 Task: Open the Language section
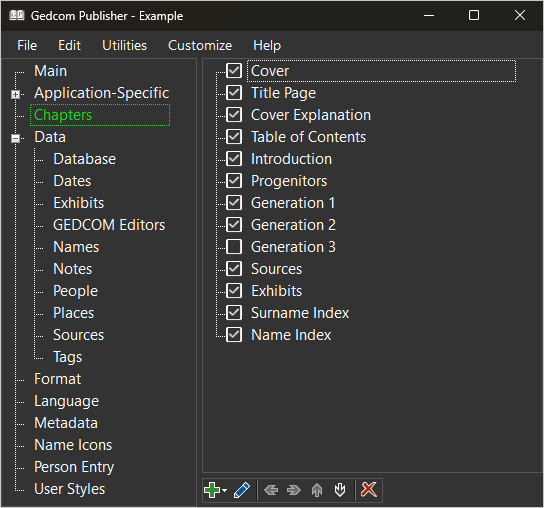66,401
